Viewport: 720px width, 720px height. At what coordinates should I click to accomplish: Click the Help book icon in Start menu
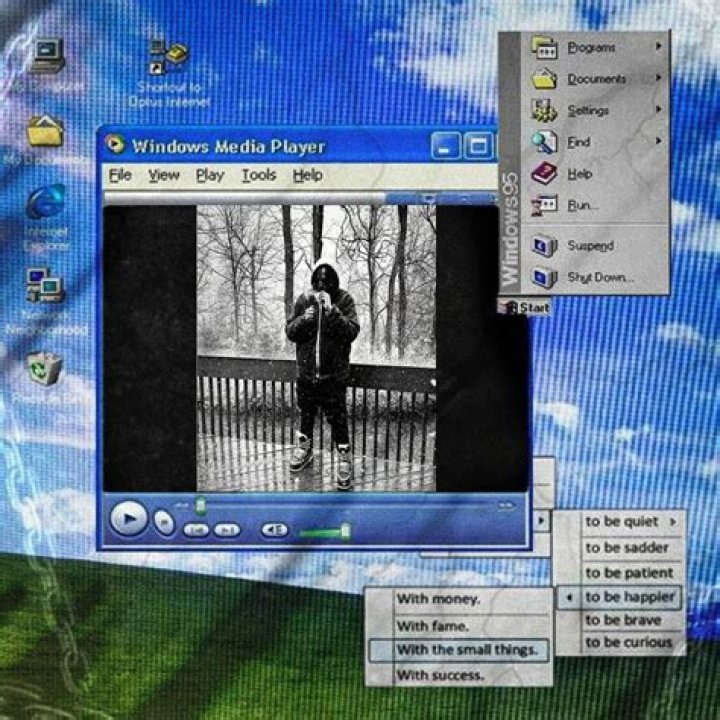545,174
